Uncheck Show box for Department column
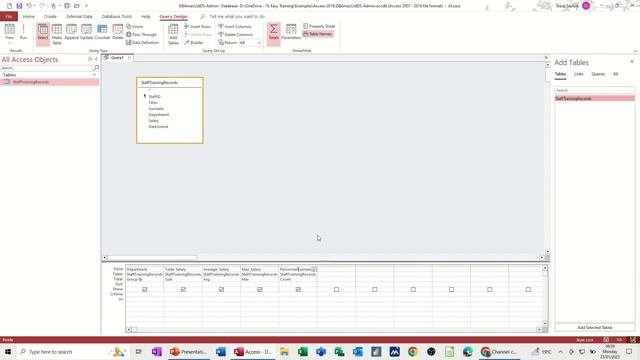640x360 pixels. click(x=145, y=289)
